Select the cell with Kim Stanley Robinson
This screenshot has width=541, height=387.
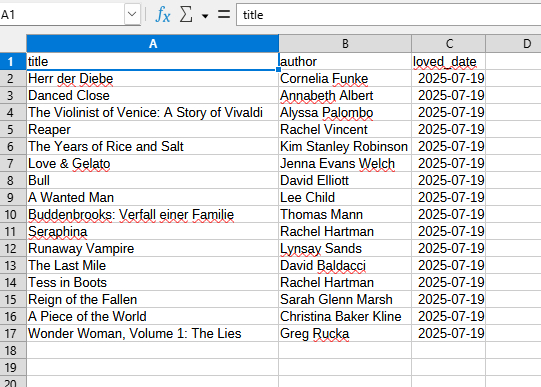click(x=345, y=146)
